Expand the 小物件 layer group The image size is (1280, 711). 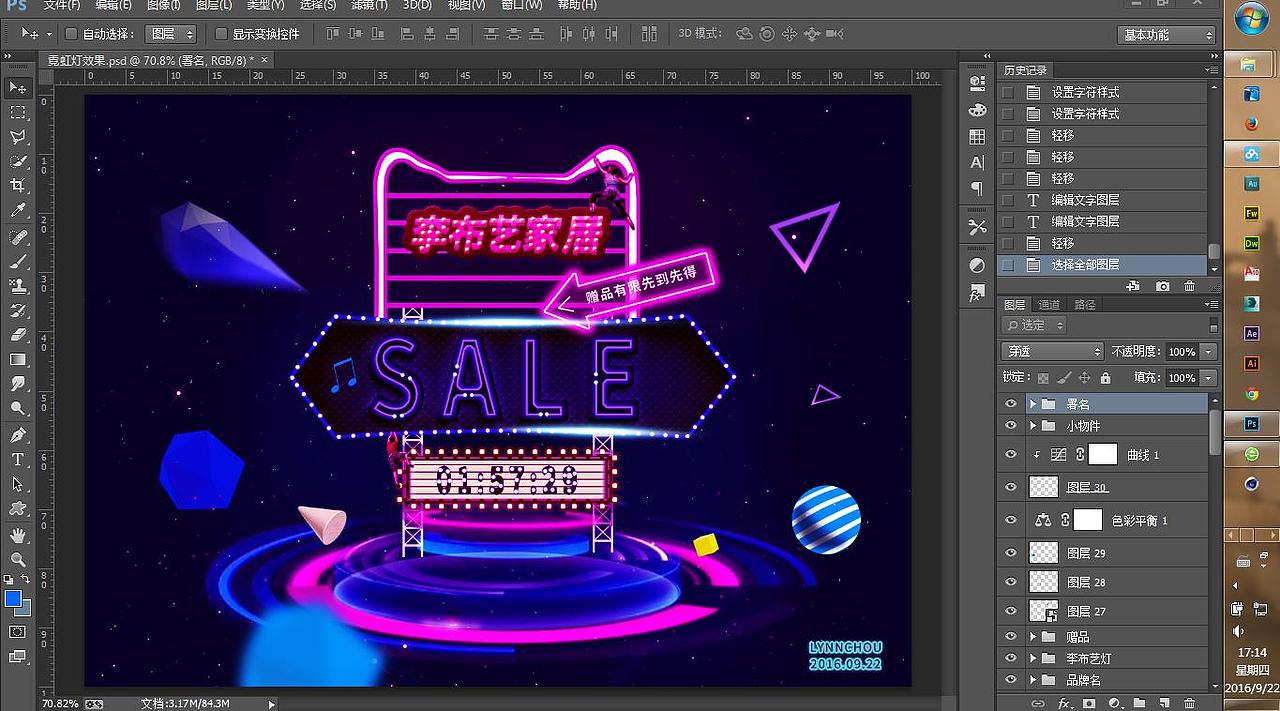[x=1032, y=426]
